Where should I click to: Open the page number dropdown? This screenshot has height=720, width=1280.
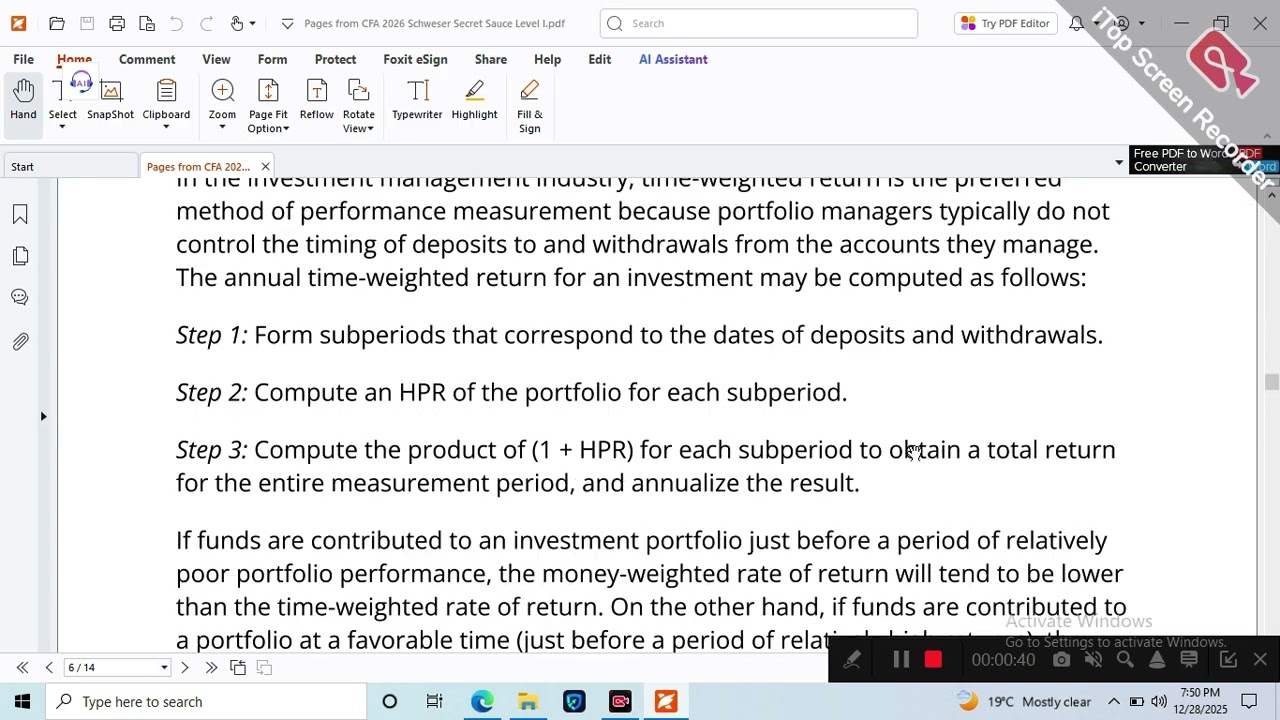(x=164, y=667)
